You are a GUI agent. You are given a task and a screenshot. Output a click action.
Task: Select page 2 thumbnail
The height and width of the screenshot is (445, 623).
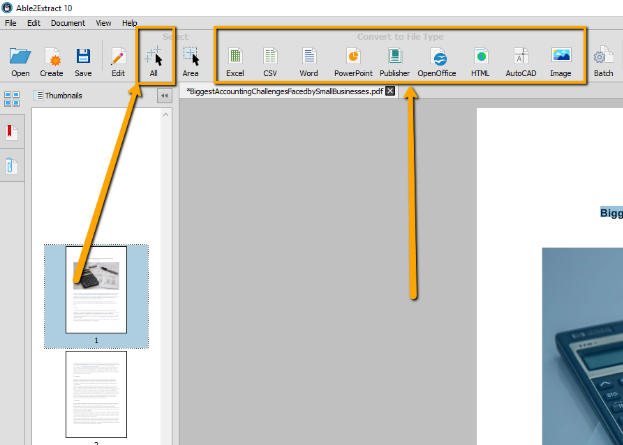96,394
